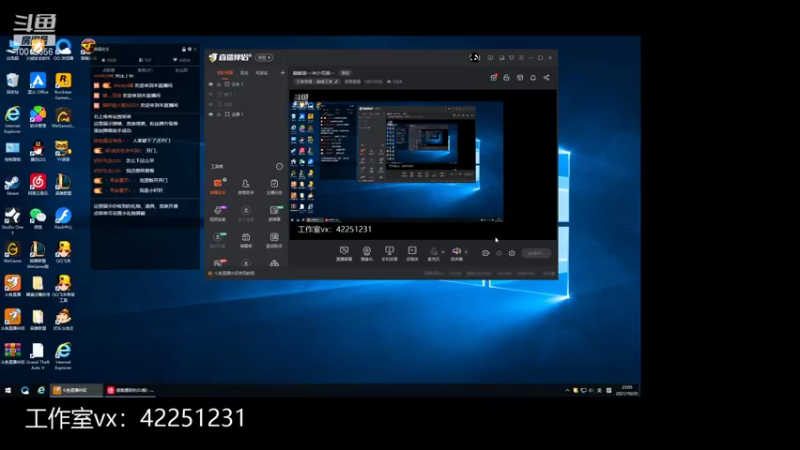Open the Steam desktop shortcut
The width and height of the screenshot is (800, 450).
point(12,185)
